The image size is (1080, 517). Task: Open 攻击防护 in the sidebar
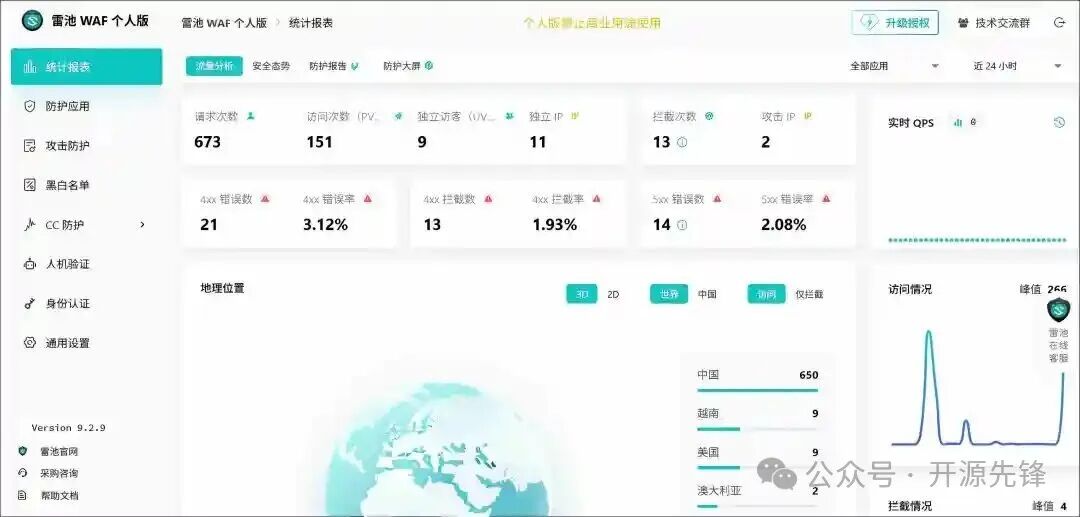tap(67, 146)
